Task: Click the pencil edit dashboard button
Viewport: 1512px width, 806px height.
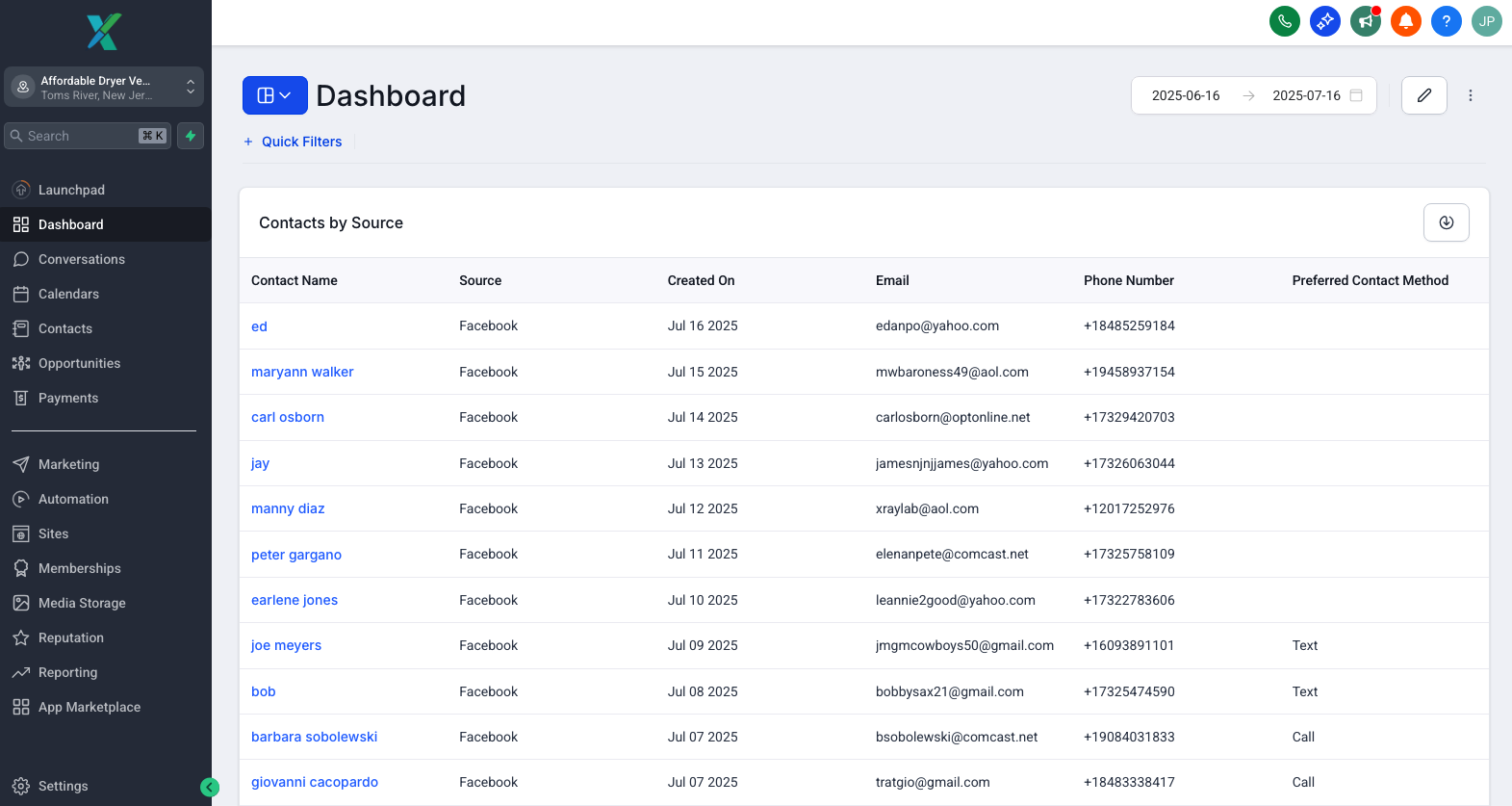Action: tap(1423, 95)
